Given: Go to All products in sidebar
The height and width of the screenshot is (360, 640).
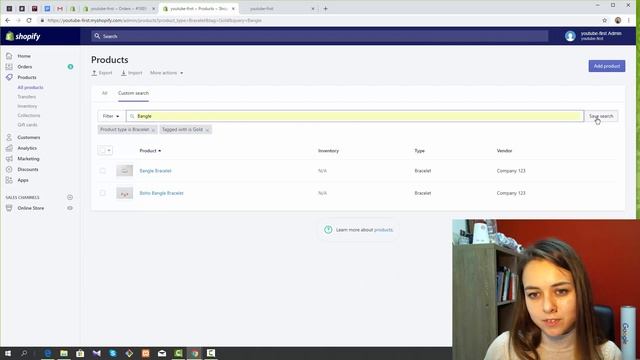Looking at the screenshot, I should point(30,87).
